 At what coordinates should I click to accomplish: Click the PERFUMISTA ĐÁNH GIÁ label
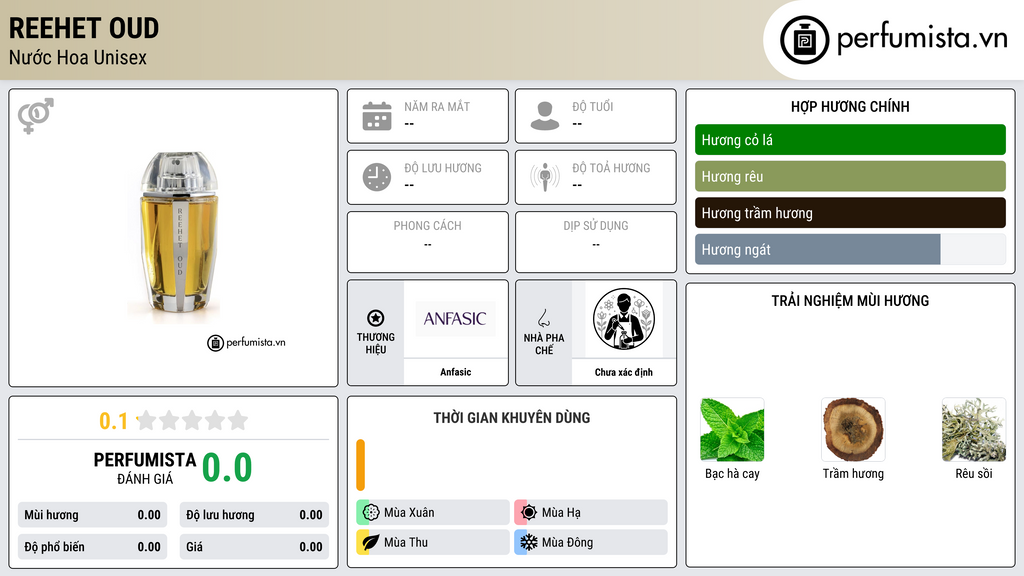tap(144, 468)
